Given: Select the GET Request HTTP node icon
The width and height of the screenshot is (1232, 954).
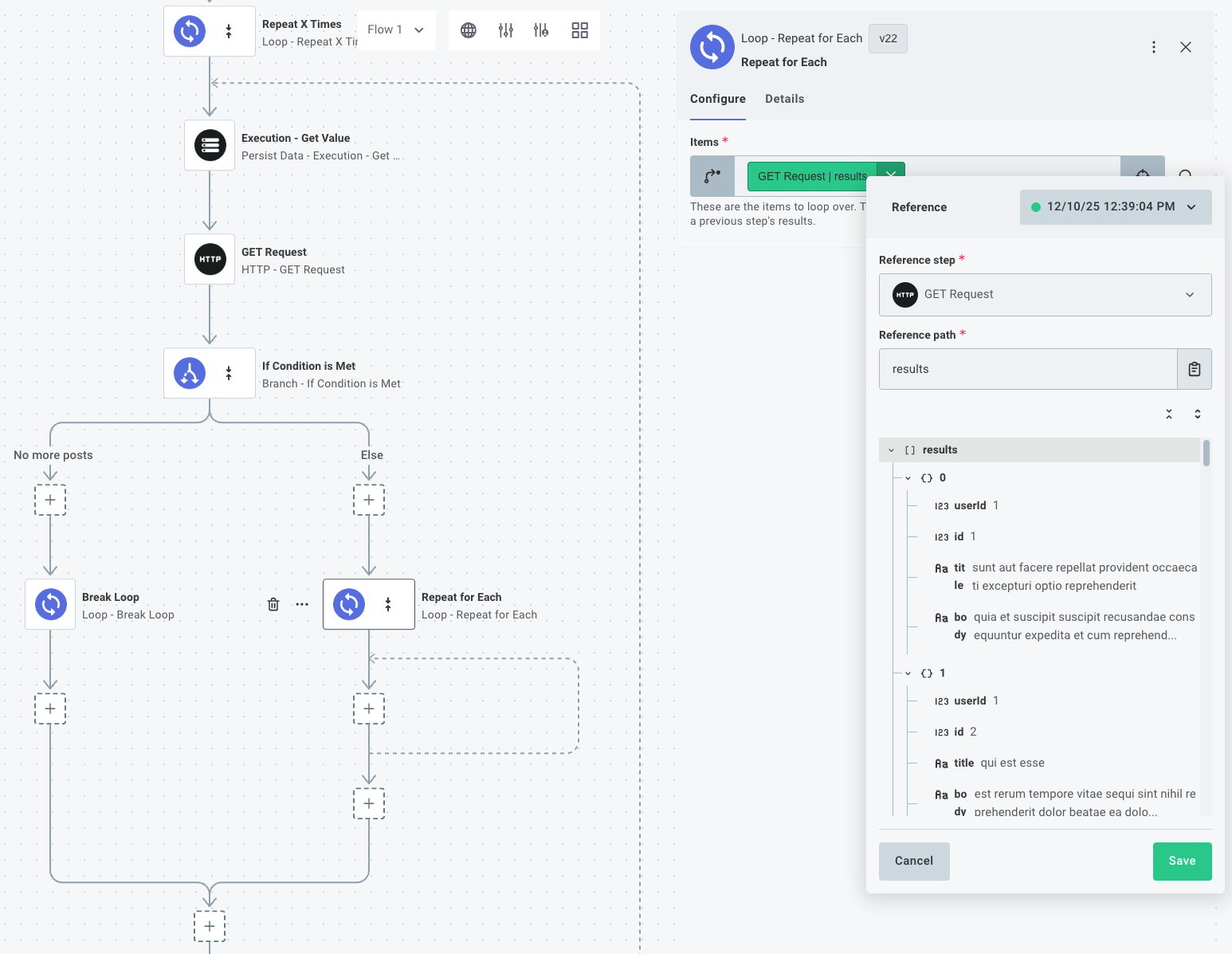Looking at the screenshot, I should (x=209, y=259).
